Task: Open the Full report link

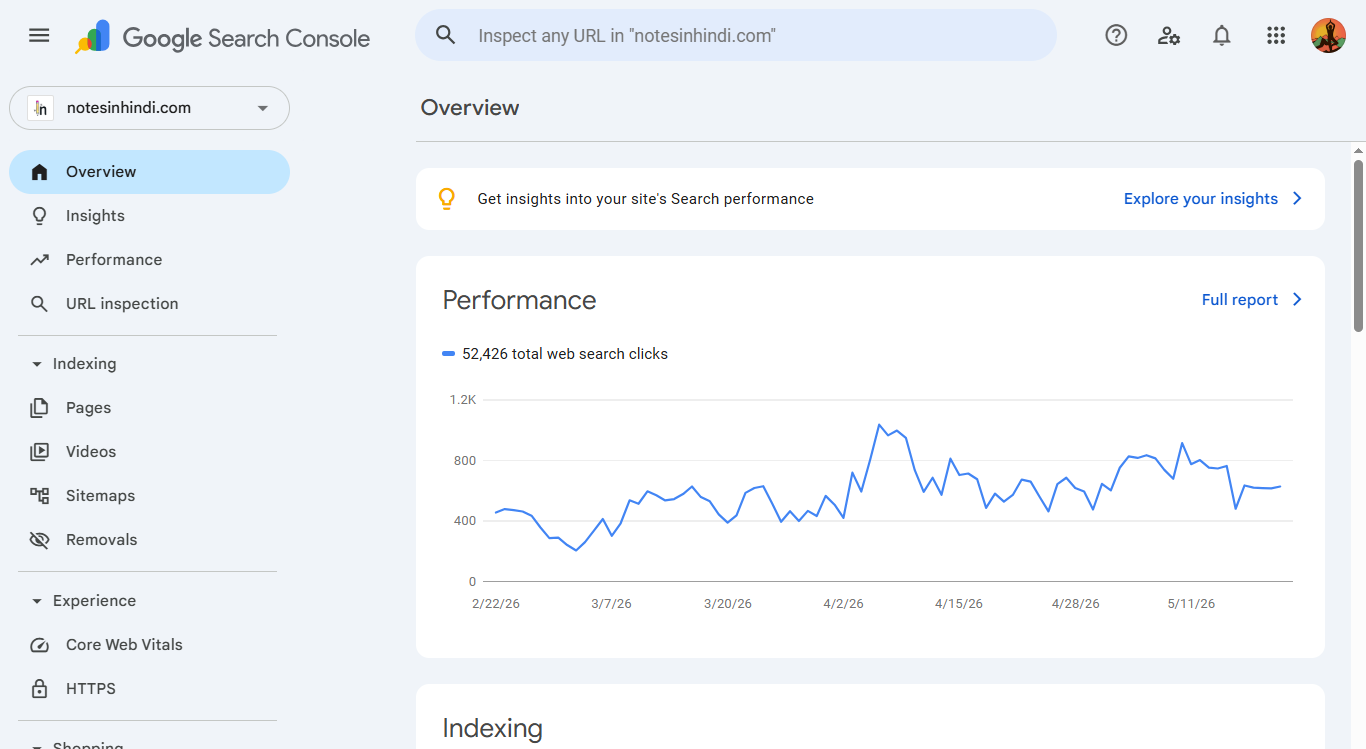Action: pos(1240,300)
